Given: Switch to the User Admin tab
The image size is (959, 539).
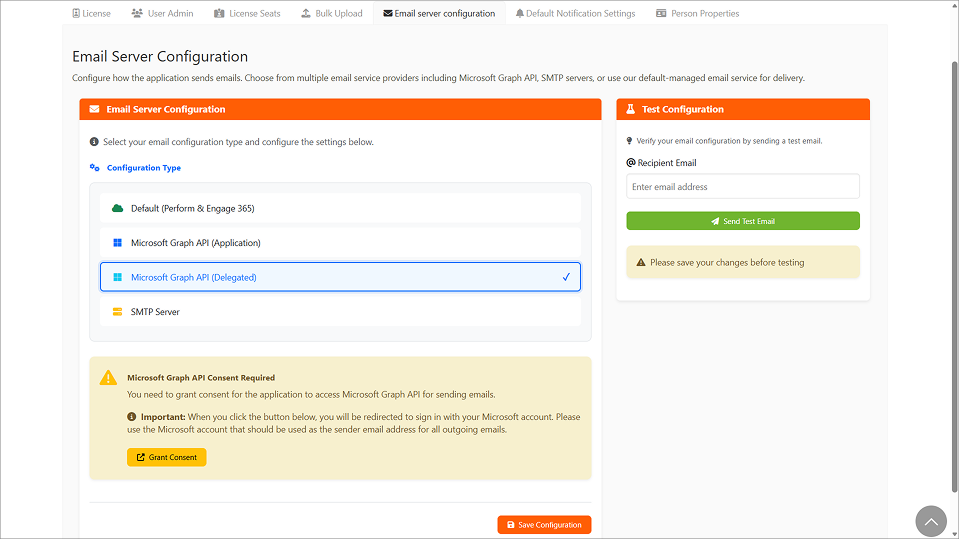Looking at the screenshot, I should (163, 13).
